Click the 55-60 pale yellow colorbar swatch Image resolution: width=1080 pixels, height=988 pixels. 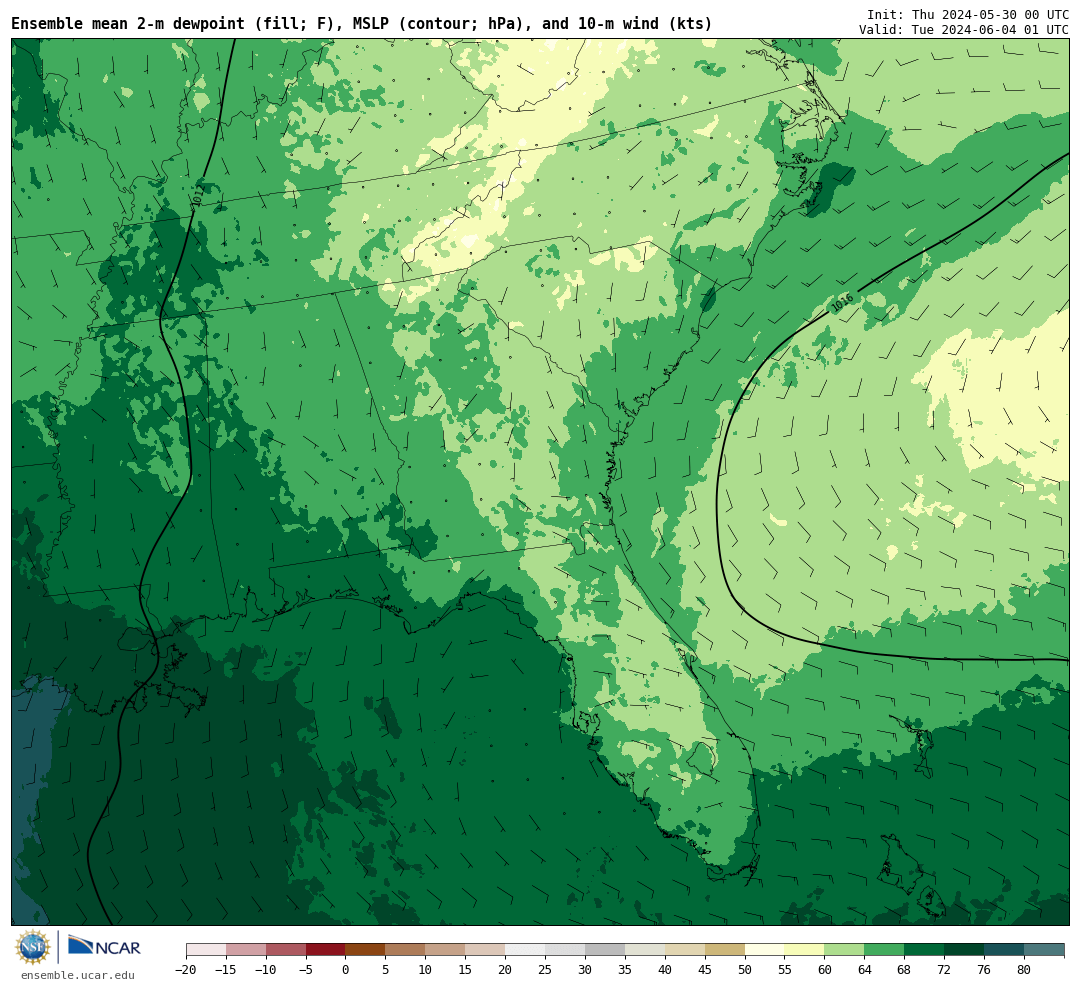[x=804, y=950]
